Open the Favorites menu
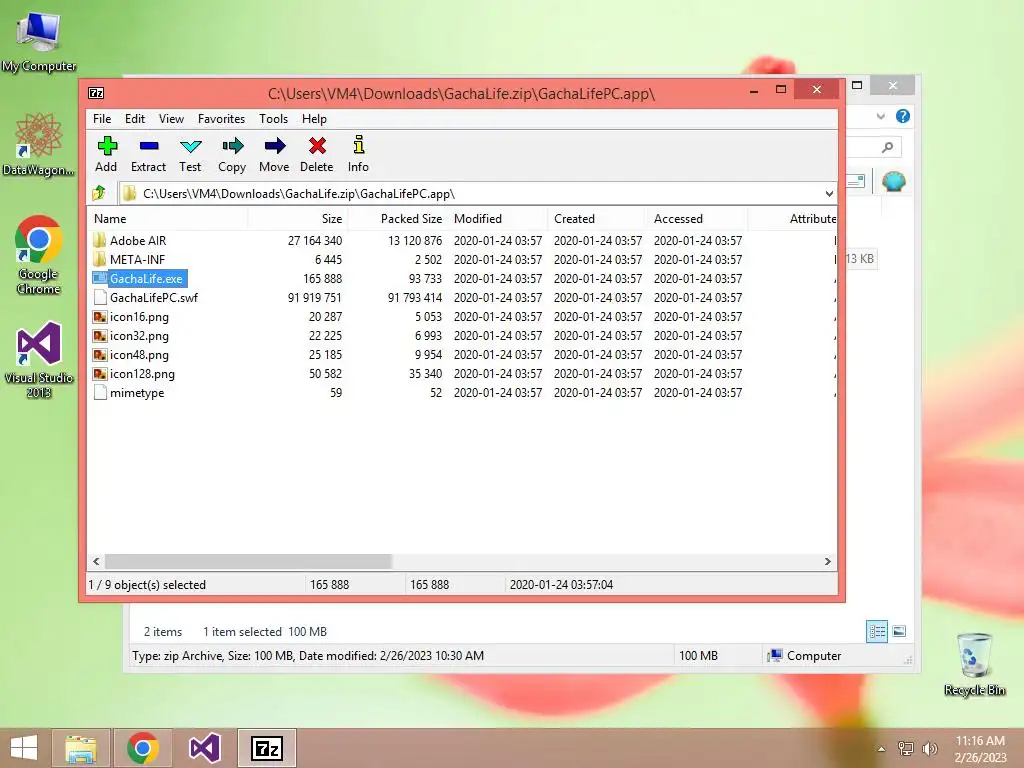This screenshot has width=1024, height=768. point(221,119)
